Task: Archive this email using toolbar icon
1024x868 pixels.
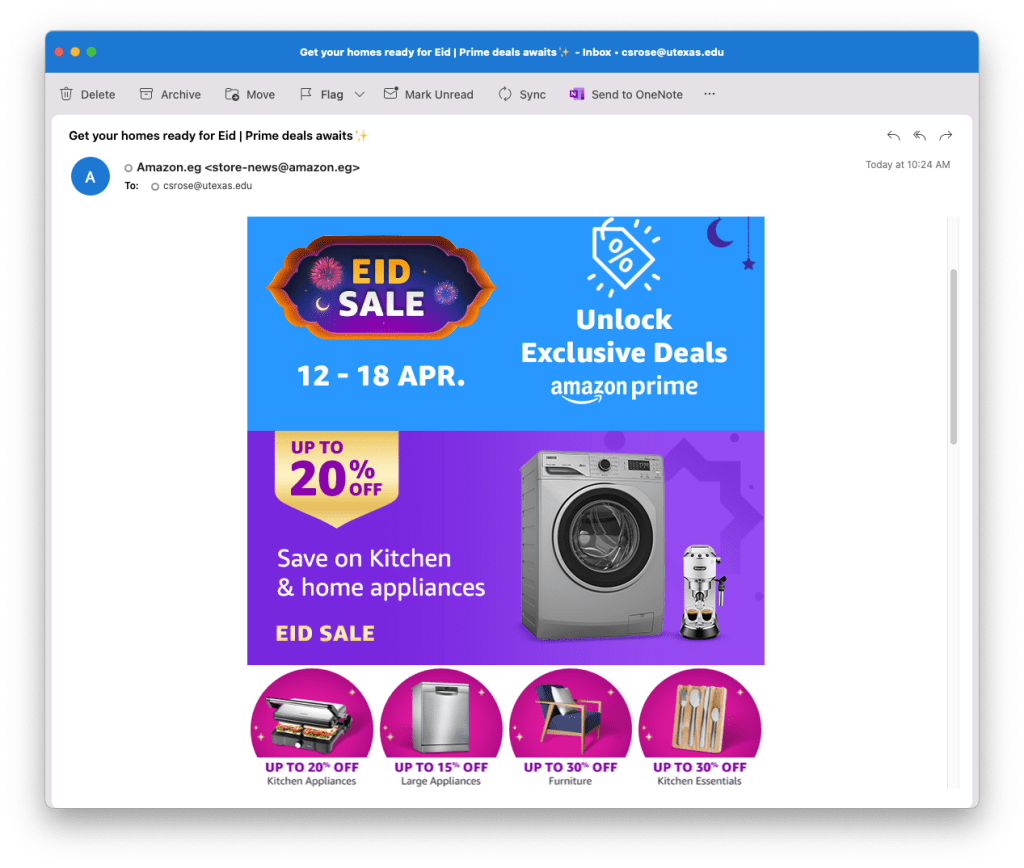Action: click(x=146, y=94)
